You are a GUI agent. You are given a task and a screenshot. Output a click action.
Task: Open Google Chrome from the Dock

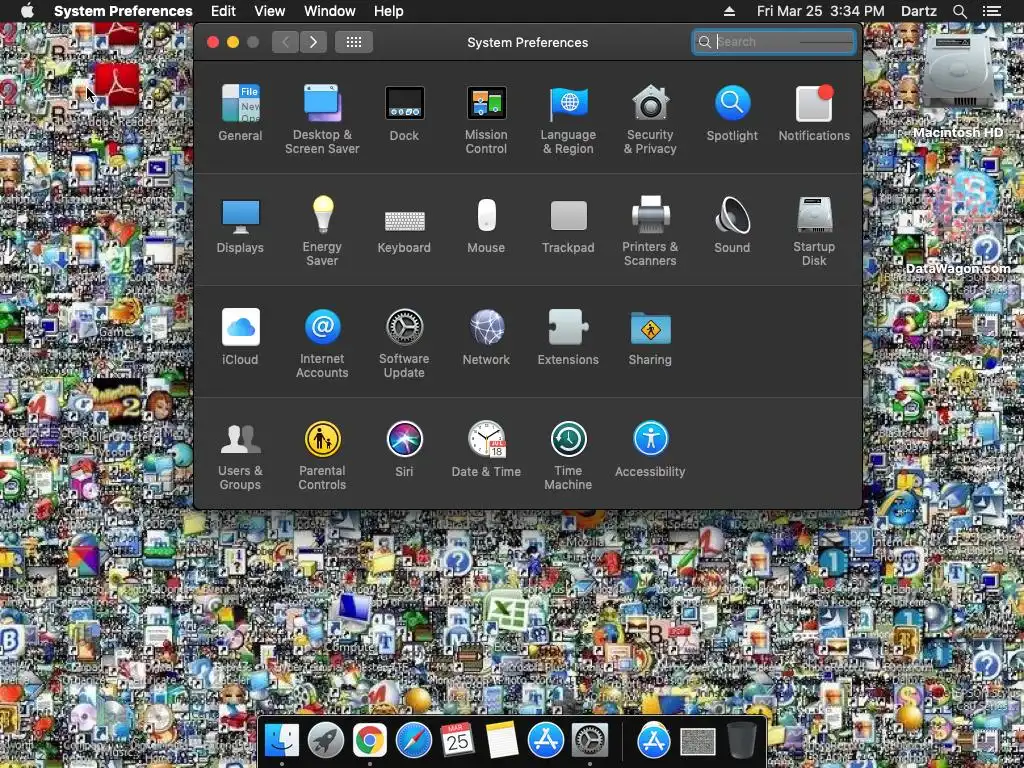(370, 741)
